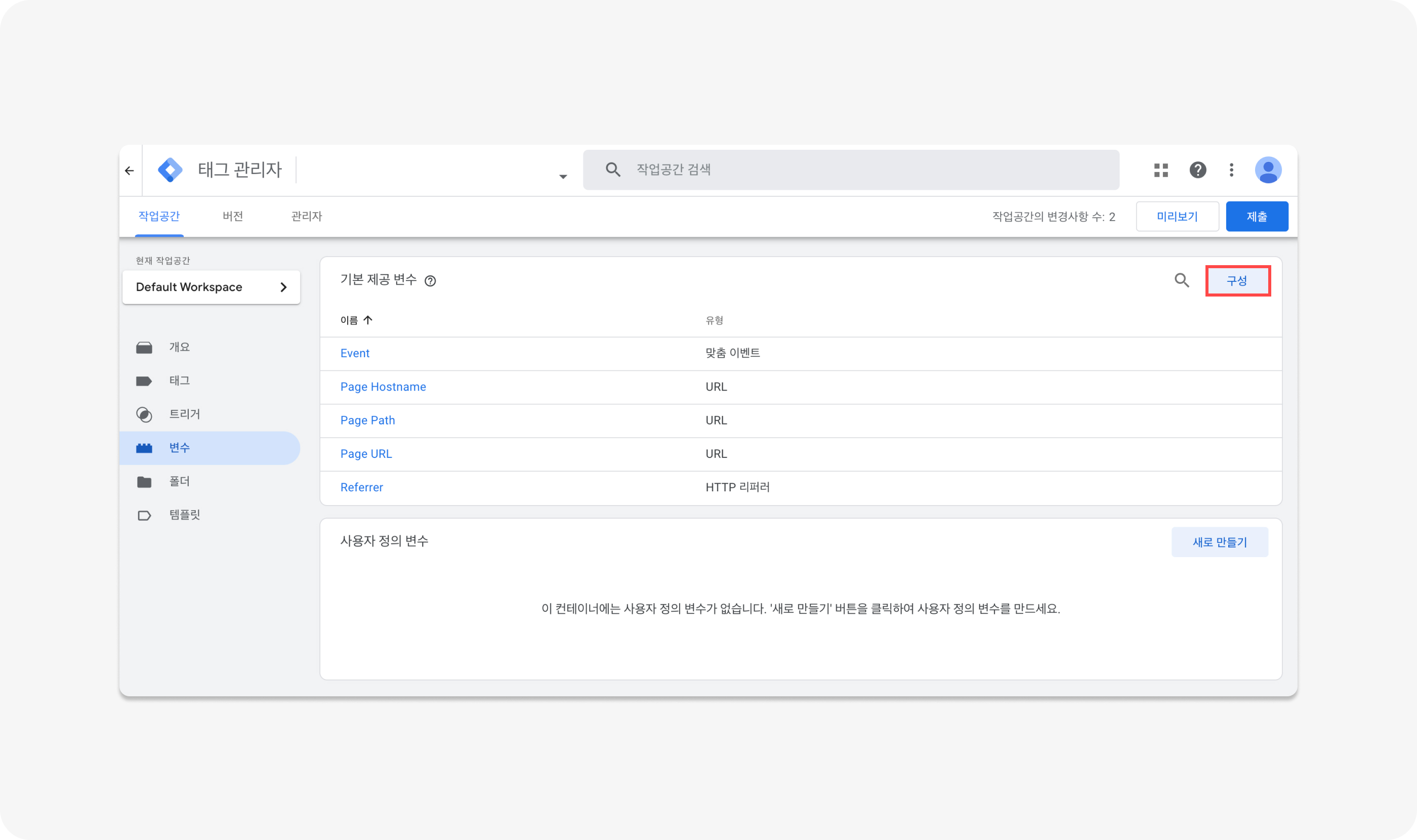Click the 현재 작업공간 label
The width and height of the screenshot is (1417, 840).
[x=162, y=261]
